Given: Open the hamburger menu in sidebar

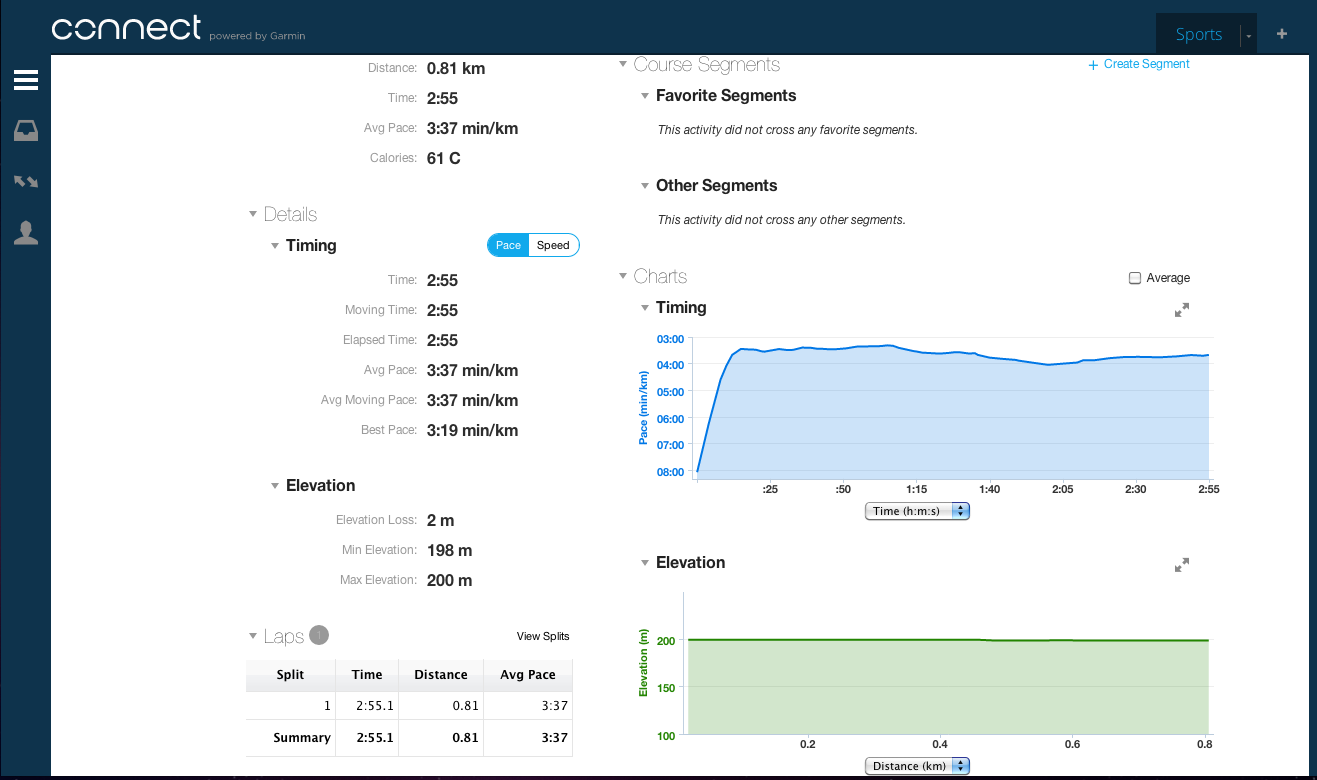Looking at the screenshot, I should pyautogui.click(x=26, y=81).
